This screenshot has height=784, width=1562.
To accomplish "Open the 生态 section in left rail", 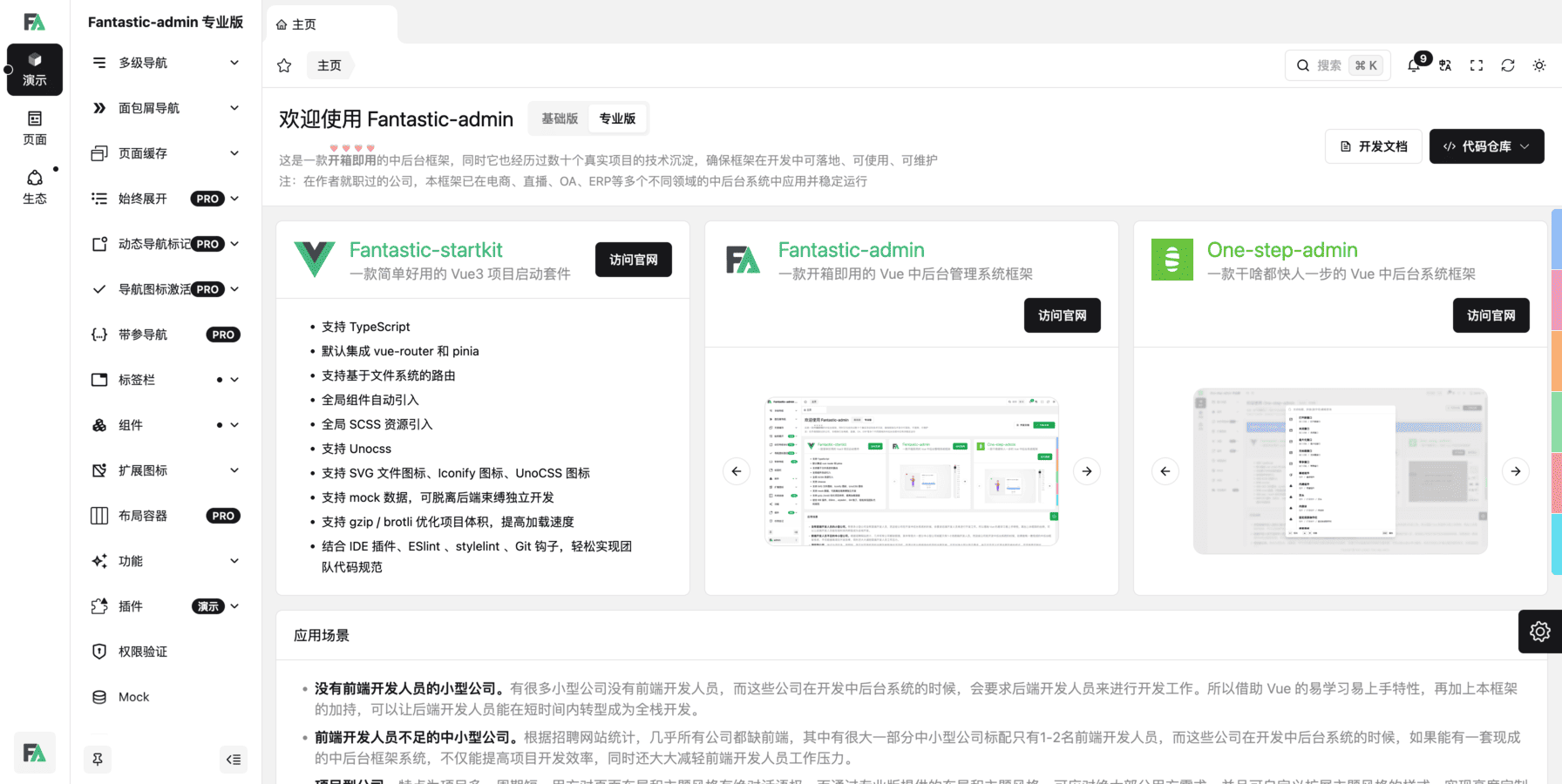I will point(35,186).
